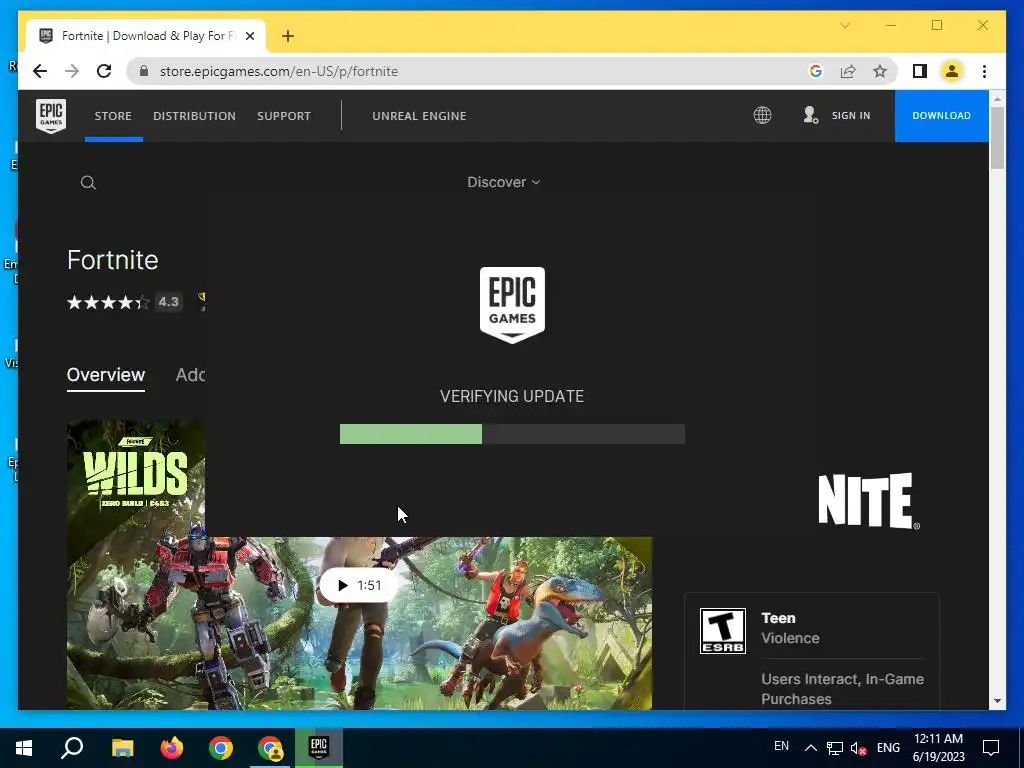Bookmark this page with star icon
The width and height of the screenshot is (1024, 768).
(x=880, y=71)
